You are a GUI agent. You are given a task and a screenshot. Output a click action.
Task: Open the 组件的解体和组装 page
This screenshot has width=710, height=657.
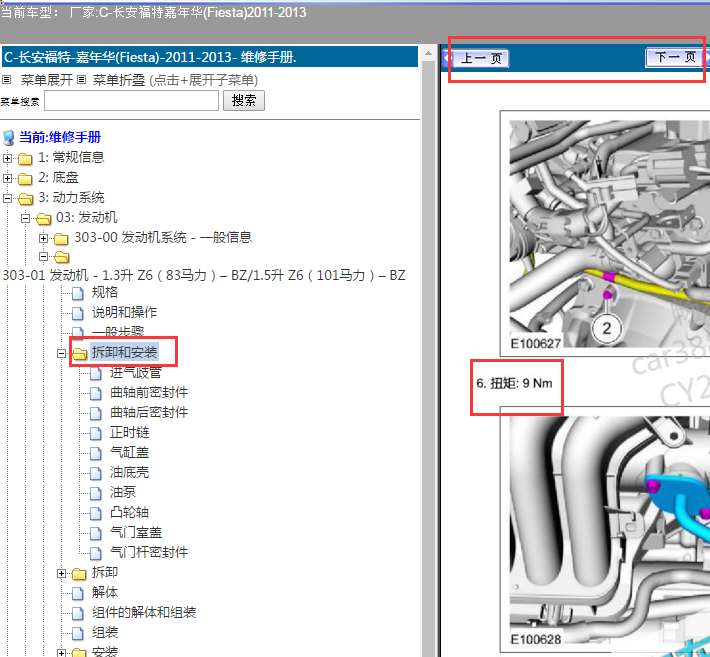tap(144, 612)
